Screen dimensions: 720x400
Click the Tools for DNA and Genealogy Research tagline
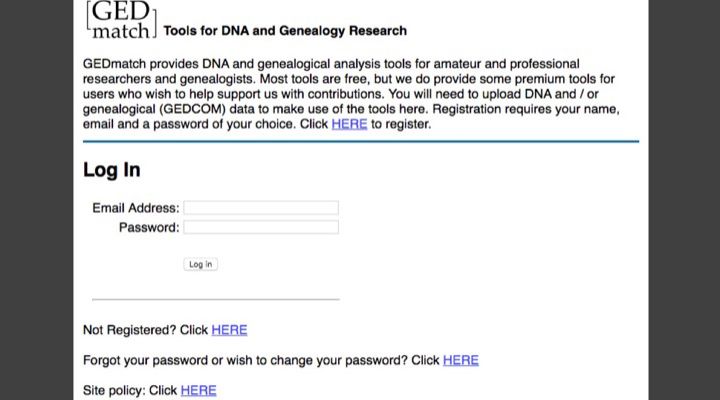coord(284,31)
